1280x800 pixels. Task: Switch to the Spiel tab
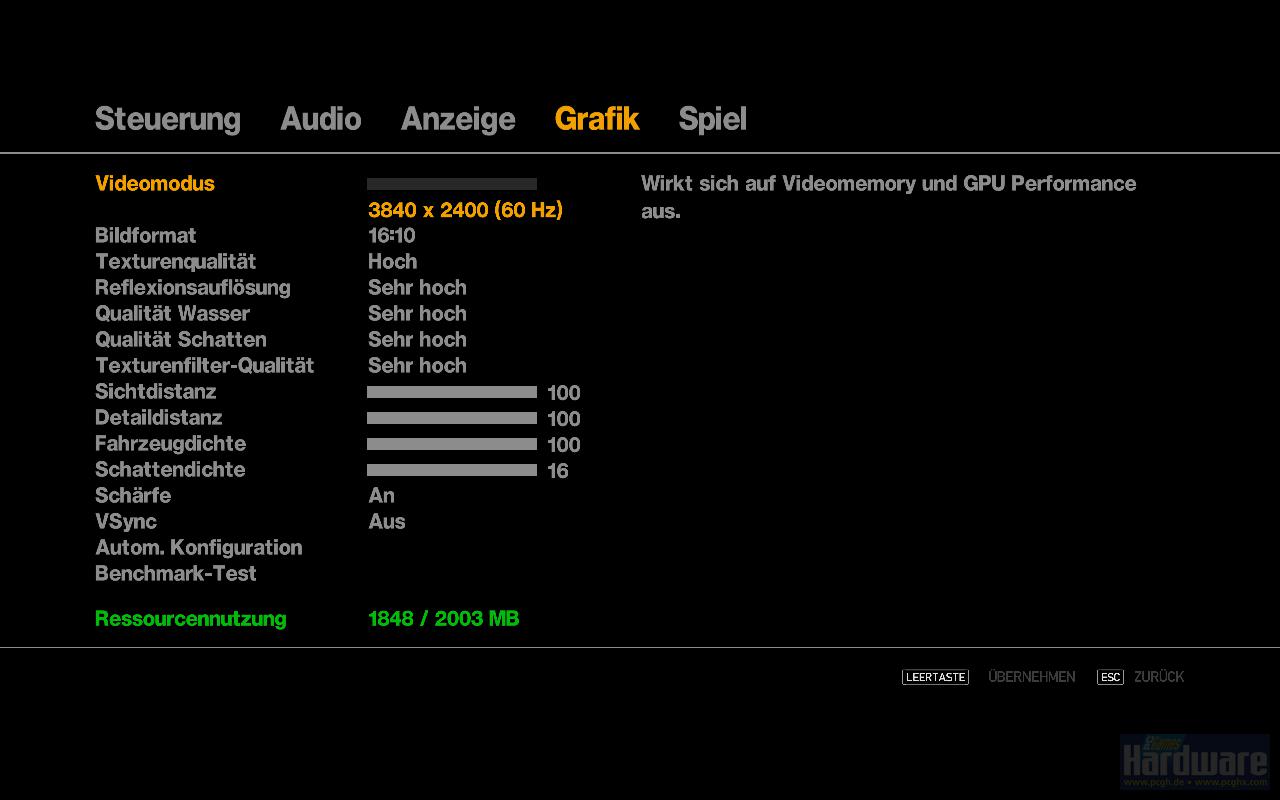tap(712, 119)
